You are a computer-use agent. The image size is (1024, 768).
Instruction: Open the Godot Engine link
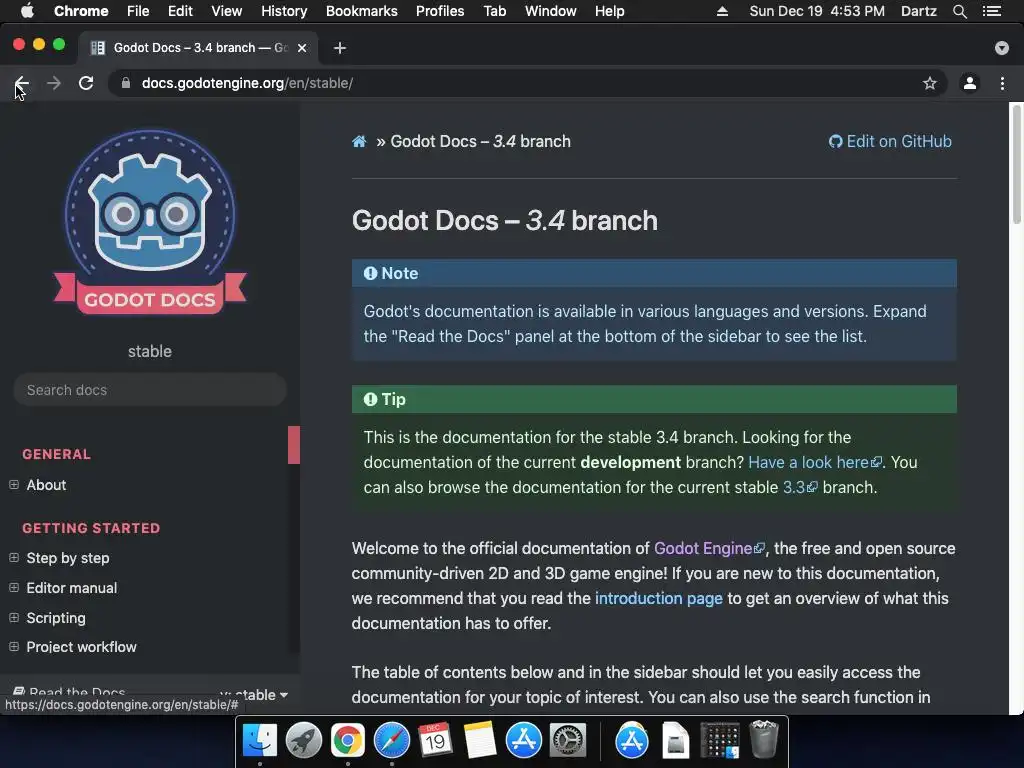point(709,548)
